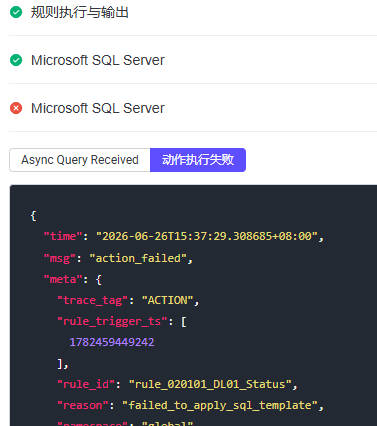The height and width of the screenshot is (426, 377).
Task: Click the green check icon beside 规则执行与输出
Action: point(16,12)
